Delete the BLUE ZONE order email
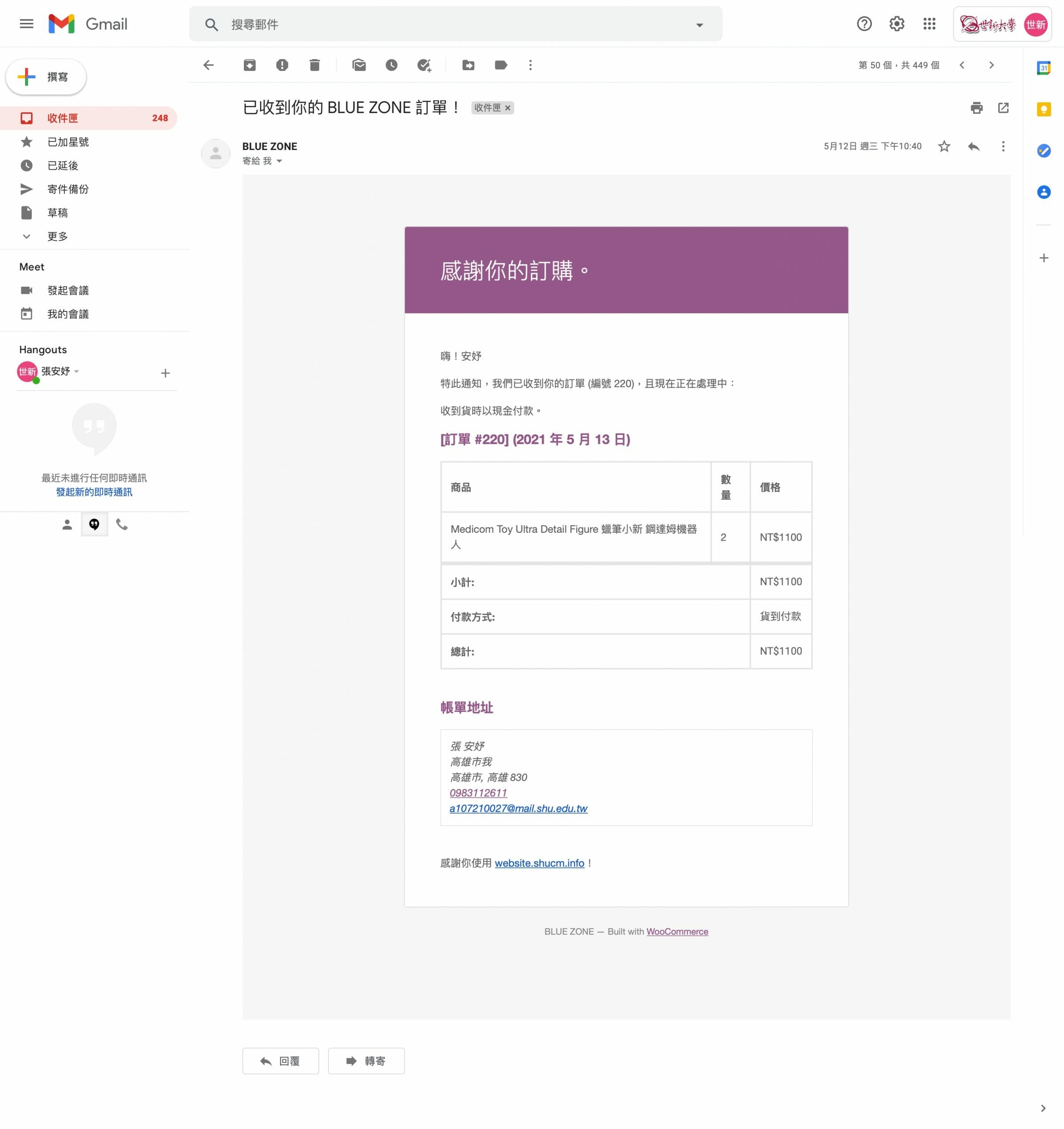This screenshot has width=1064, height=1129. pos(314,65)
